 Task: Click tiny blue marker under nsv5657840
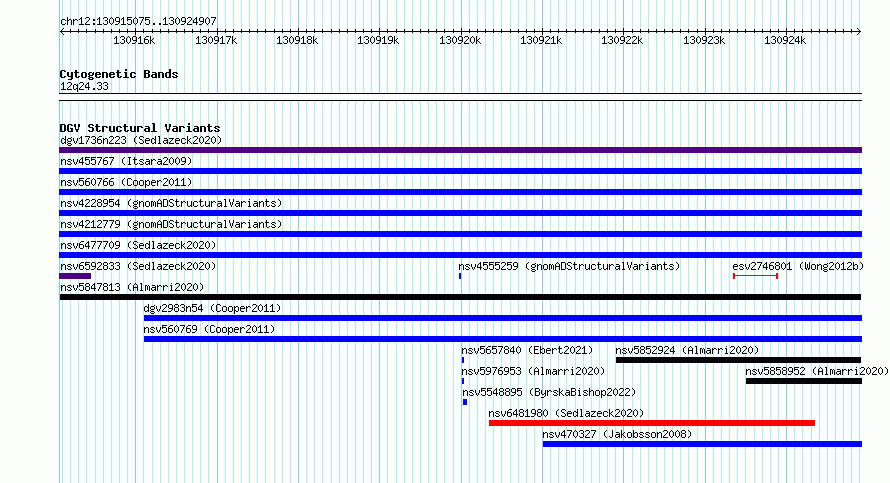coord(463,360)
